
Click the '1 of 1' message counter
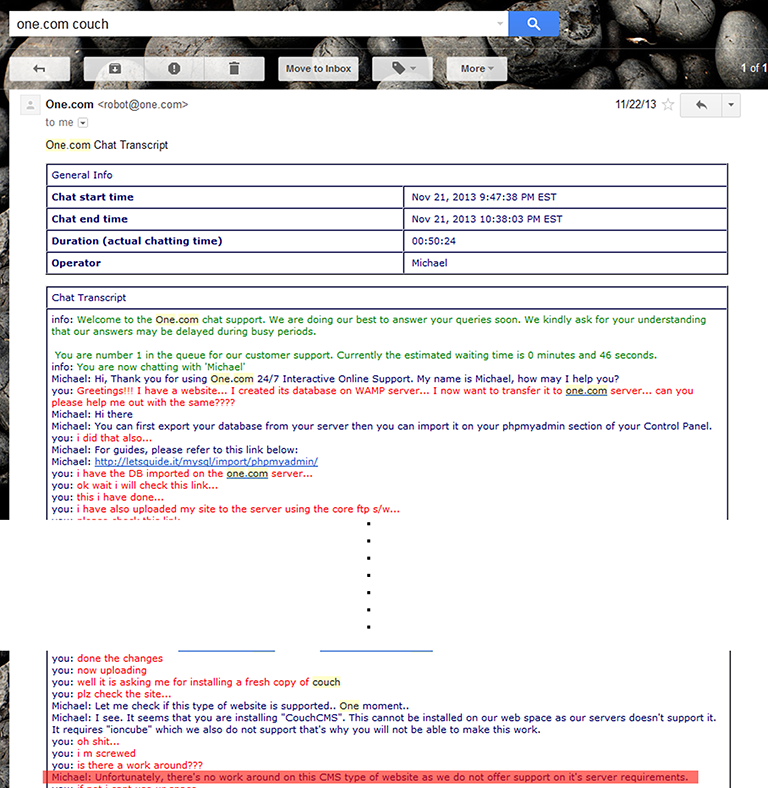(x=753, y=68)
